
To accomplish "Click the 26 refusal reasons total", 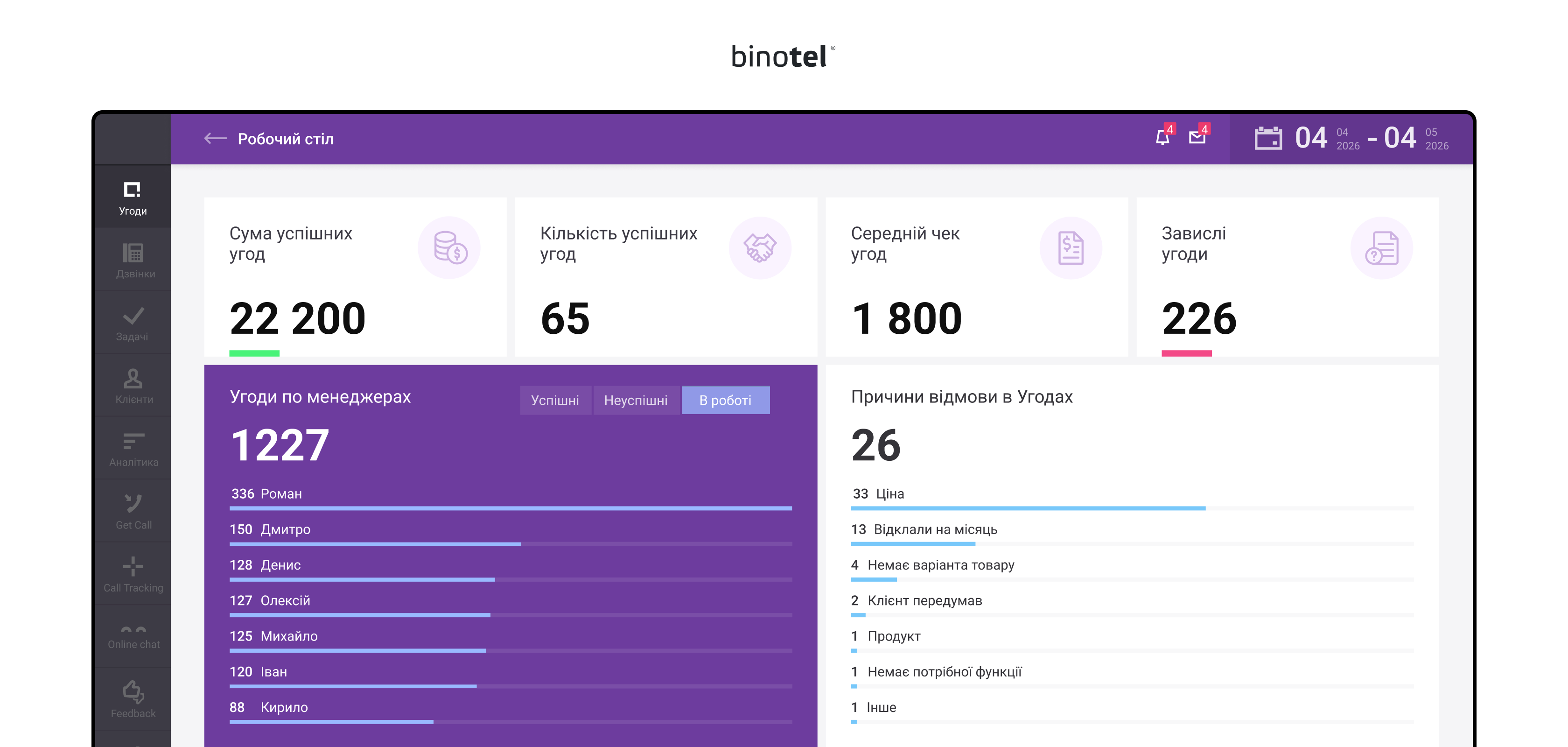I will (x=876, y=445).
